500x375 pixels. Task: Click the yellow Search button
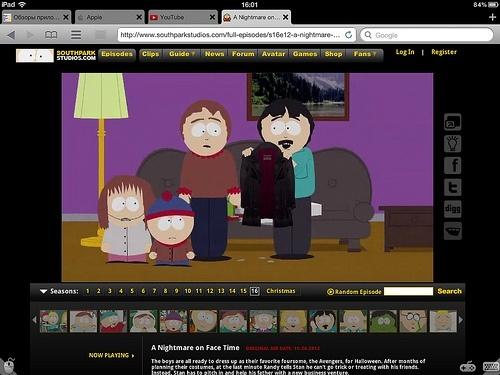[450, 291]
